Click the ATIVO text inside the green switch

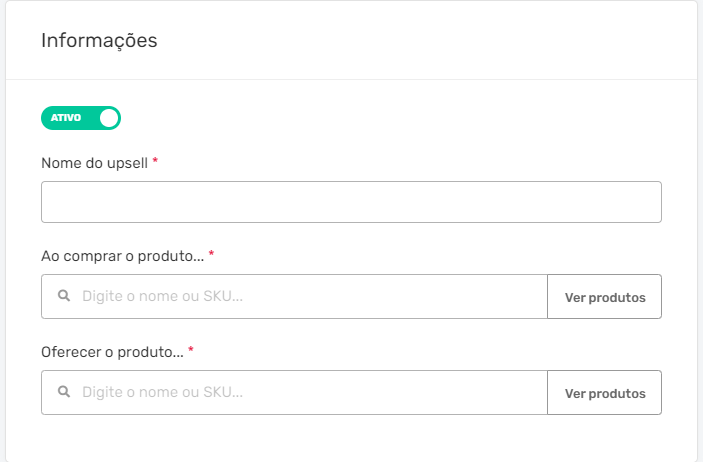pyautogui.click(x=66, y=118)
